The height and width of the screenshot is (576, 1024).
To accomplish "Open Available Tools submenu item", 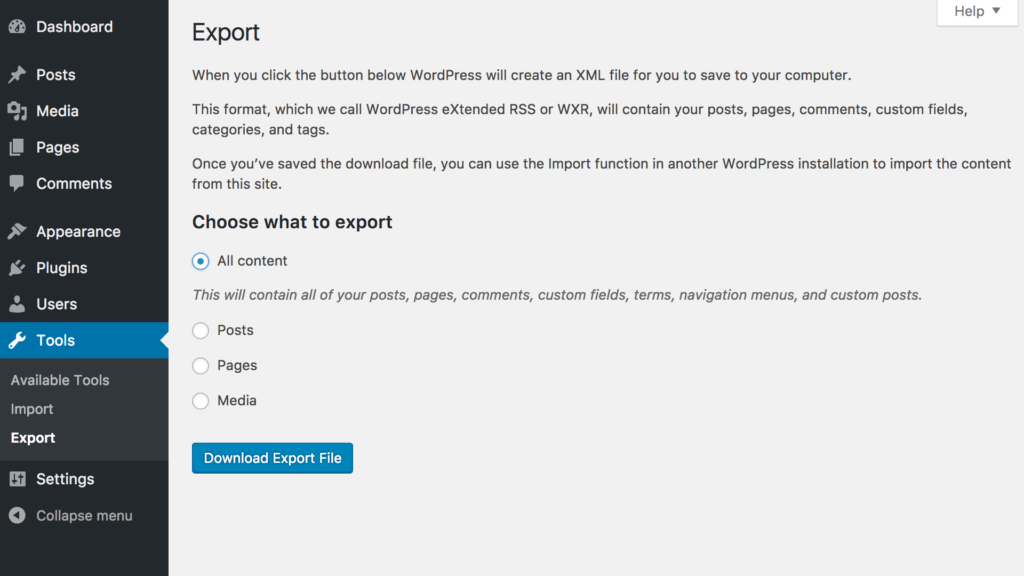I will point(60,380).
